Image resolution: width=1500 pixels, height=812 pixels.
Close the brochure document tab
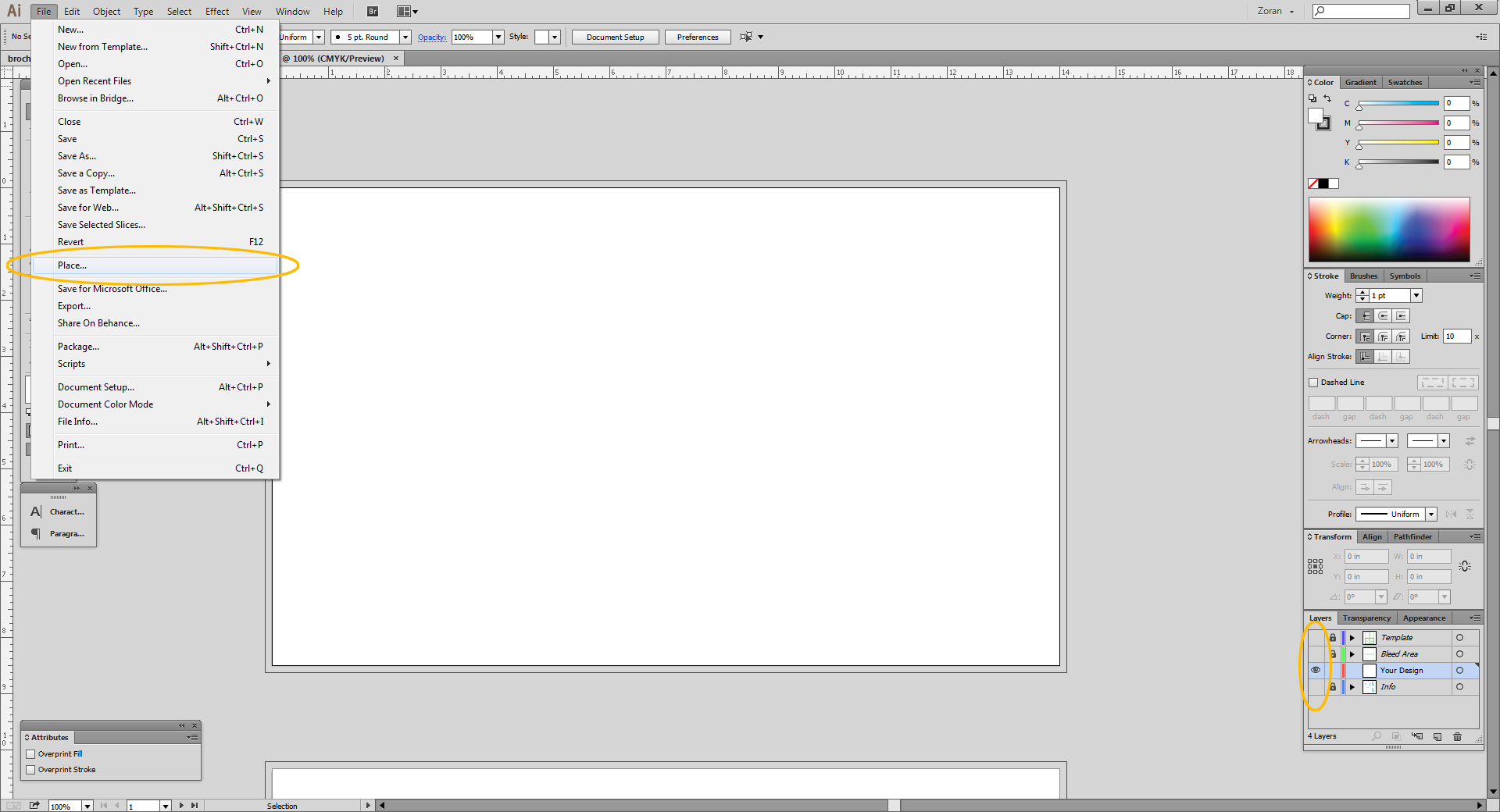point(396,58)
